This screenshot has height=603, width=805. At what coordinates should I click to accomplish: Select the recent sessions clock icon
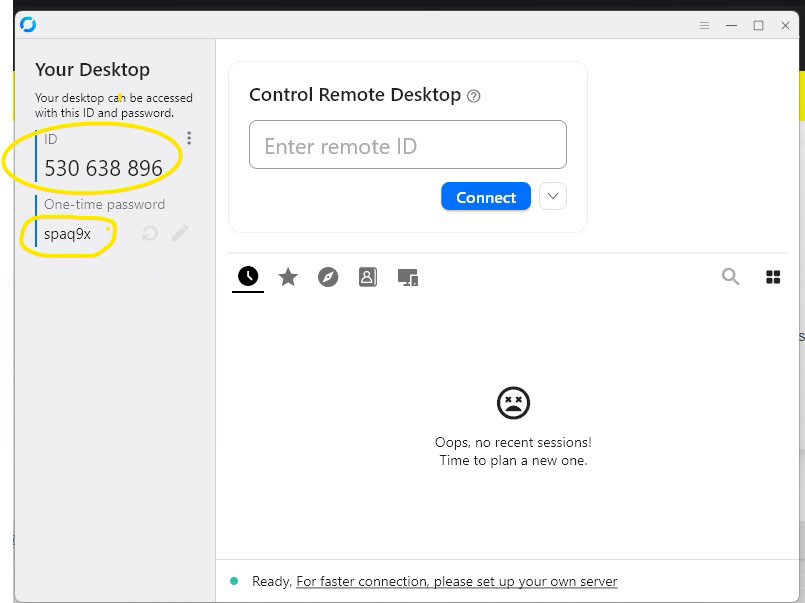coord(248,277)
